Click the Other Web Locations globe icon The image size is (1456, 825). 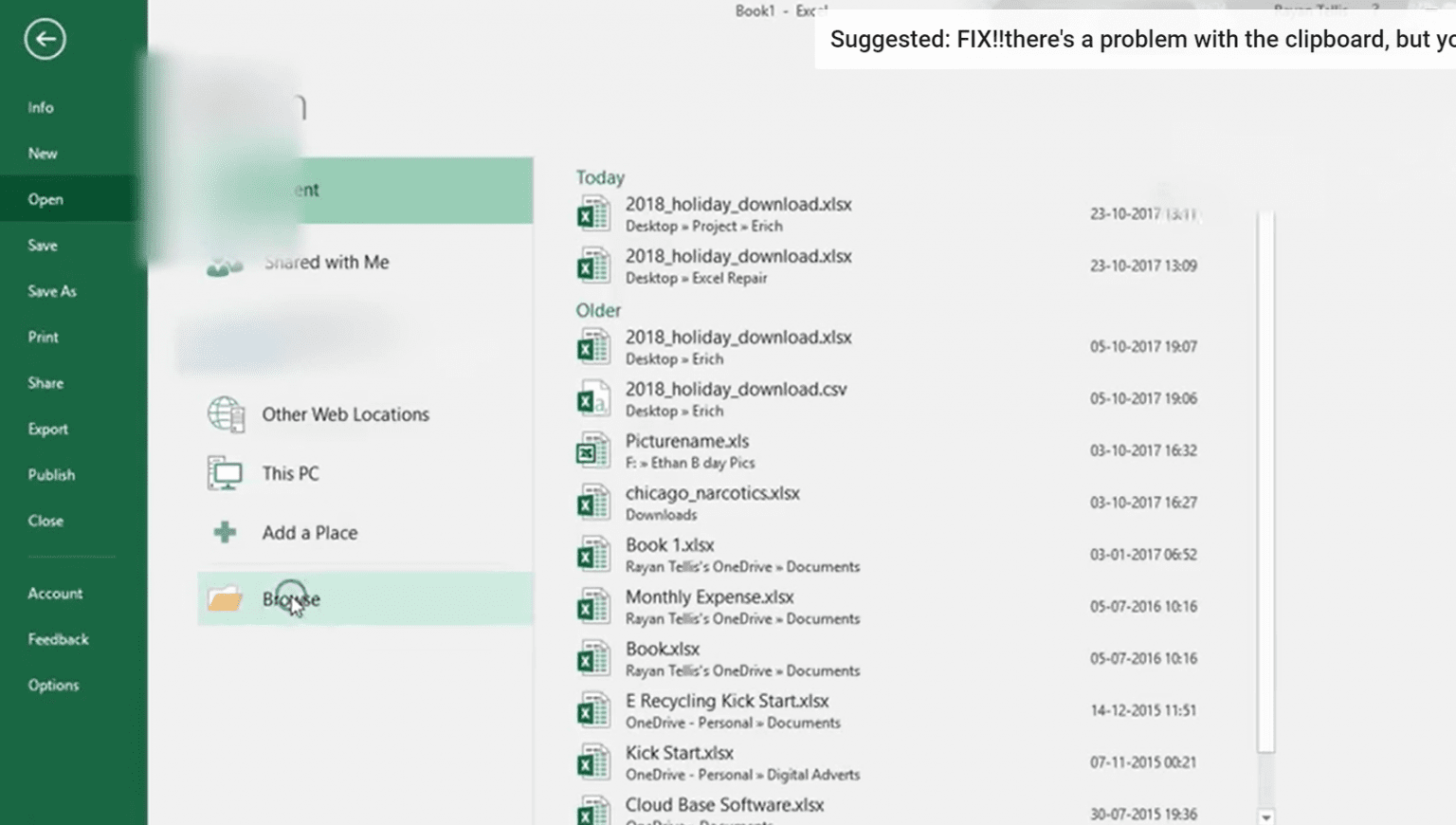click(226, 414)
